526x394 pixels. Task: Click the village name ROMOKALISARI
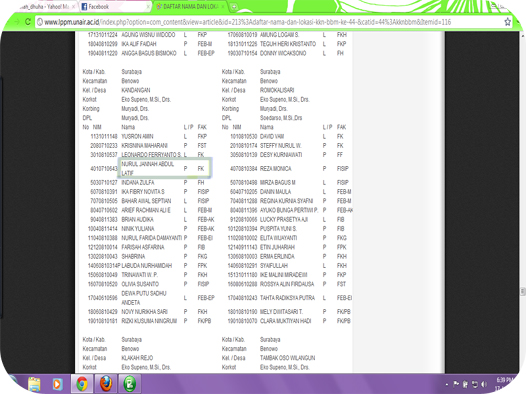coord(277,90)
